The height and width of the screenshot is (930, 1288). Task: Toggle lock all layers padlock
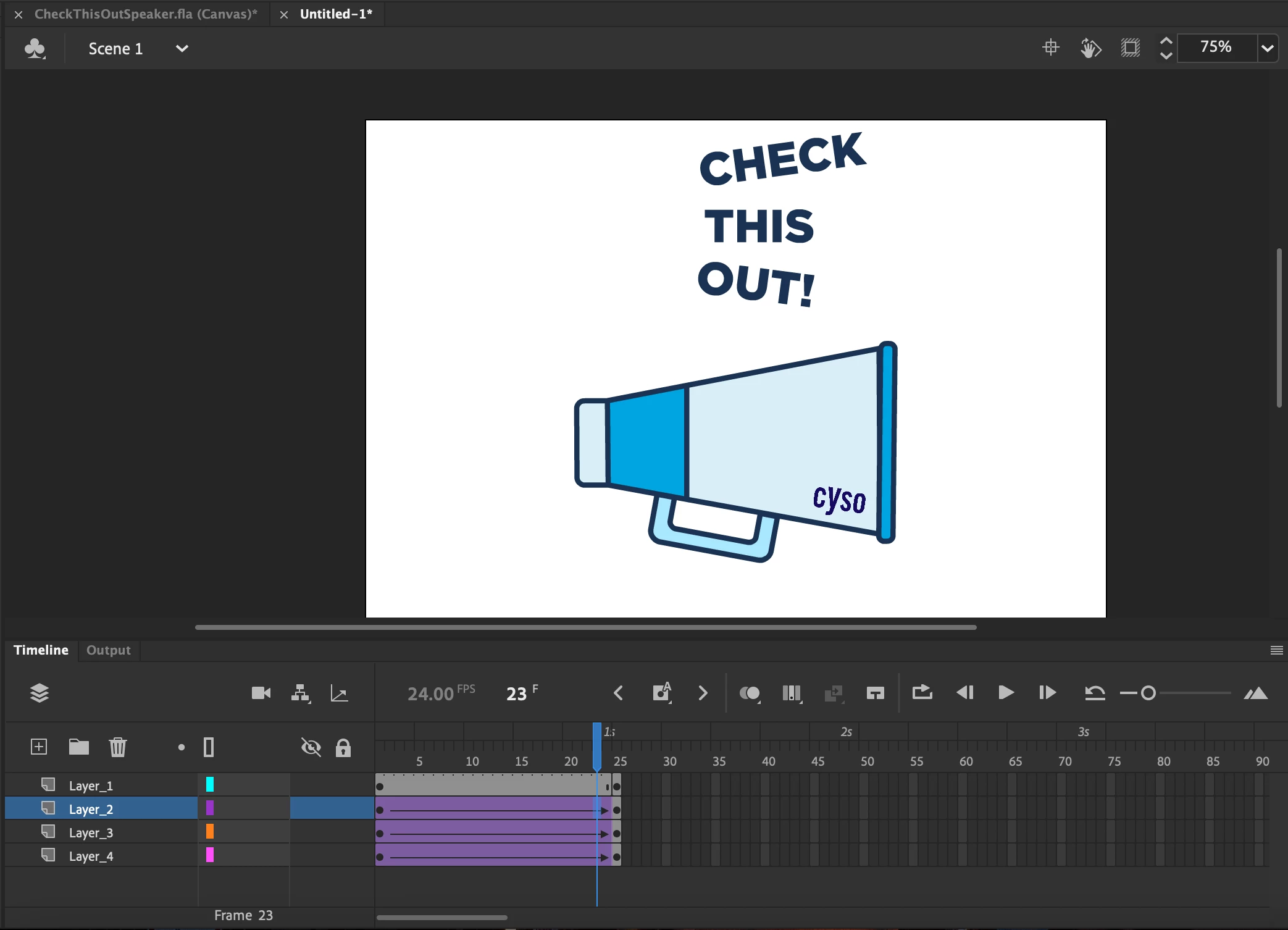click(x=343, y=748)
